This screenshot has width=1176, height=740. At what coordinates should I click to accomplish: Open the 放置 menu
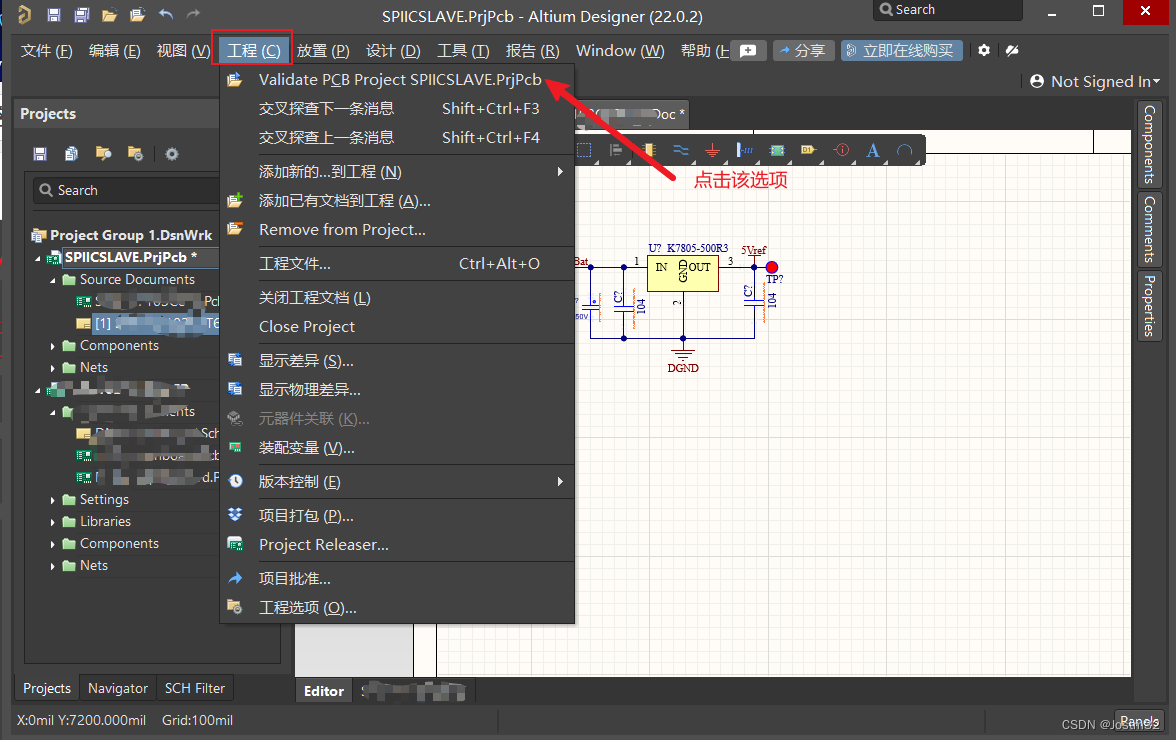322,50
